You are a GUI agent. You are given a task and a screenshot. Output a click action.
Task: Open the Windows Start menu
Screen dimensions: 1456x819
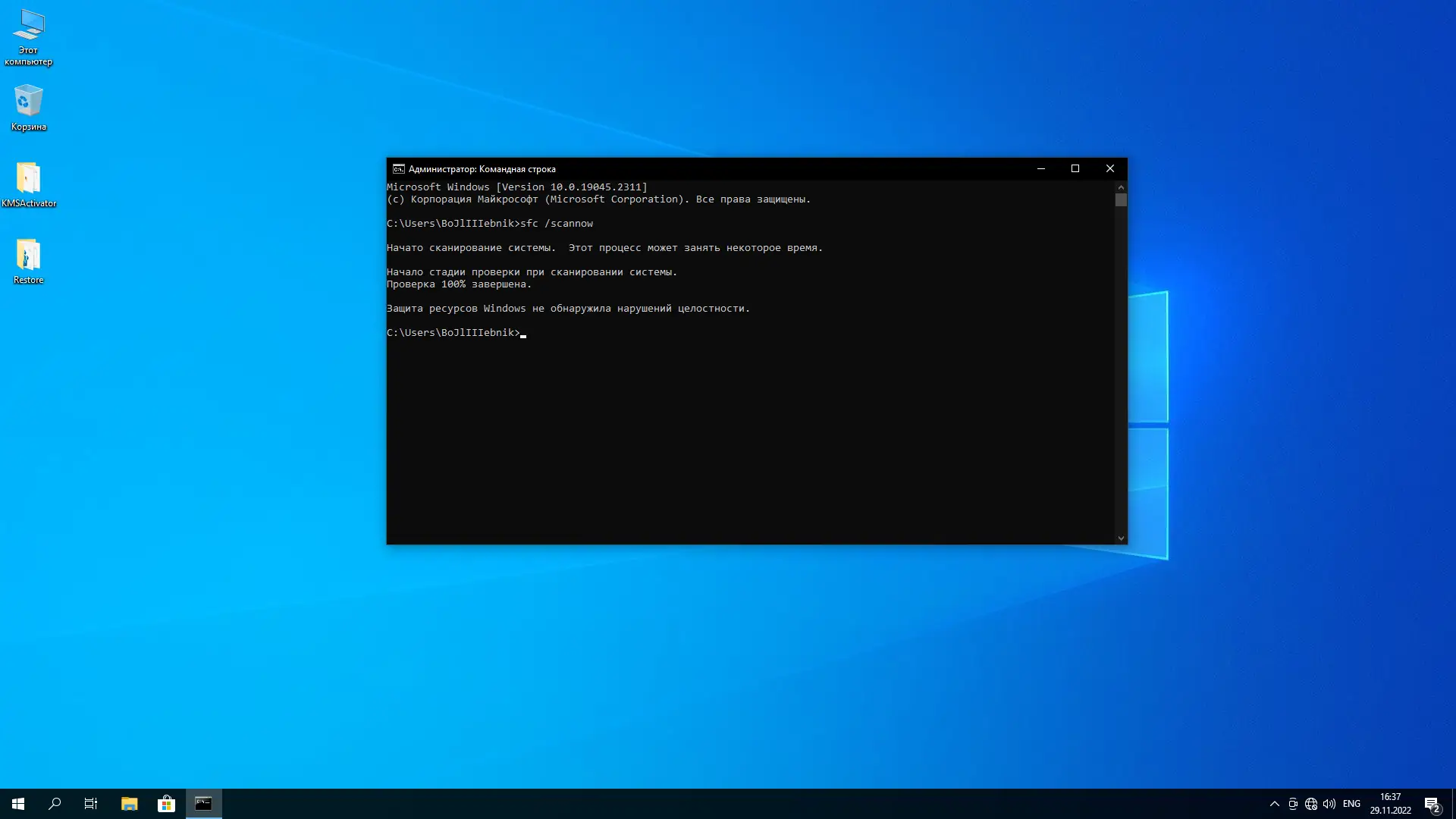click(x=18, y=804)
